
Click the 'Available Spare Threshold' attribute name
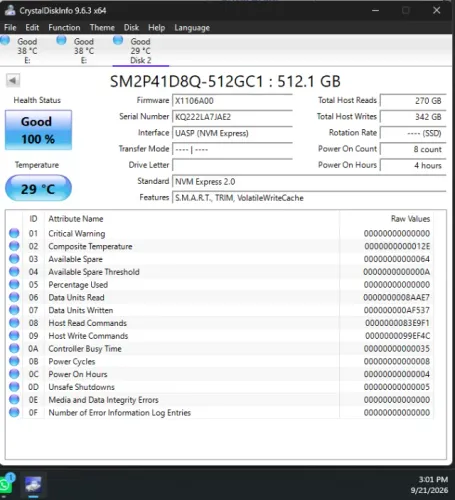[x=94, y=272]
